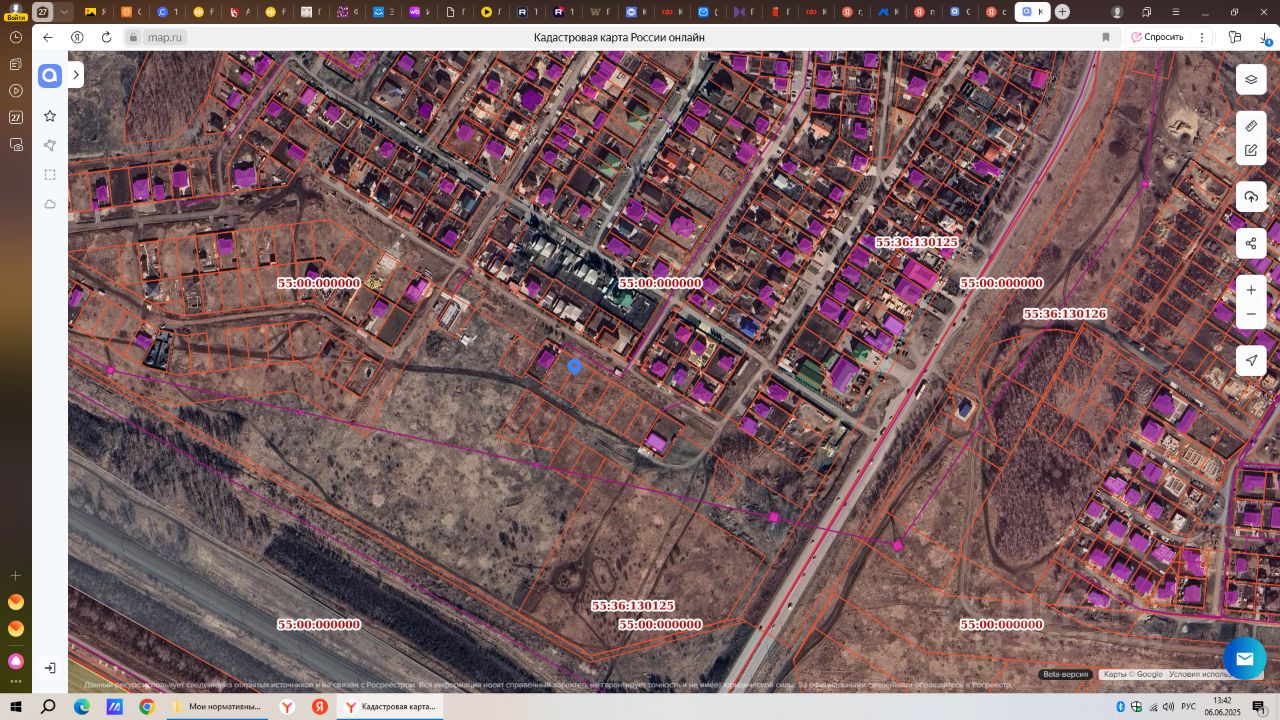
Task: Open the play icon in browser sidebar
Action: (x=15, y=90)
